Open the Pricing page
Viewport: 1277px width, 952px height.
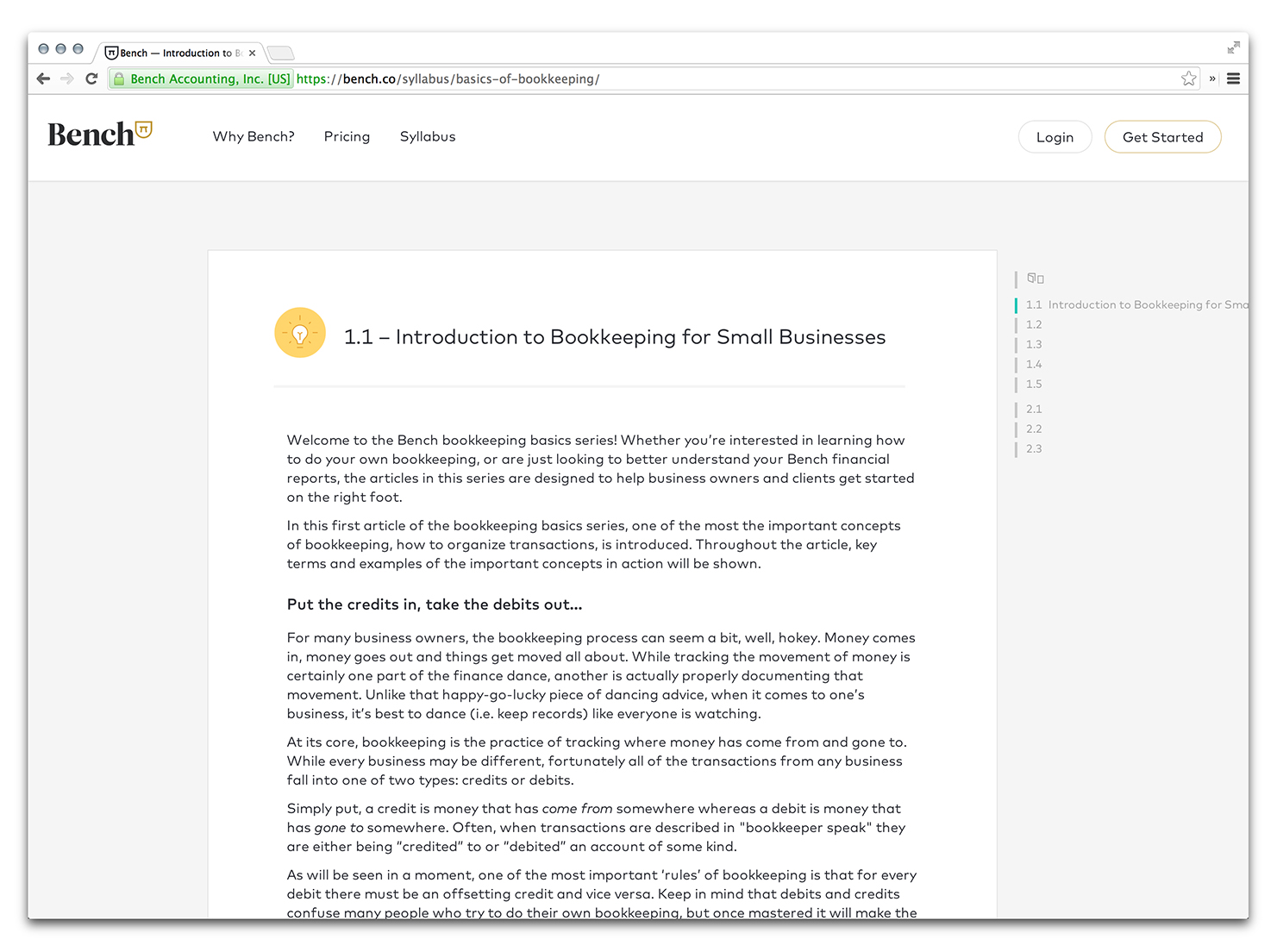[x=347, y=136]
